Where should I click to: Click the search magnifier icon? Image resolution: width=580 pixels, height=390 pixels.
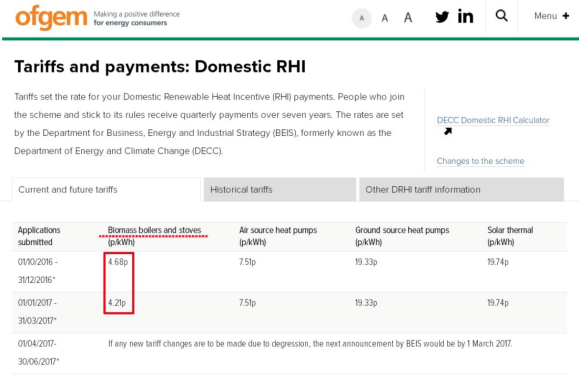(502, 16)
